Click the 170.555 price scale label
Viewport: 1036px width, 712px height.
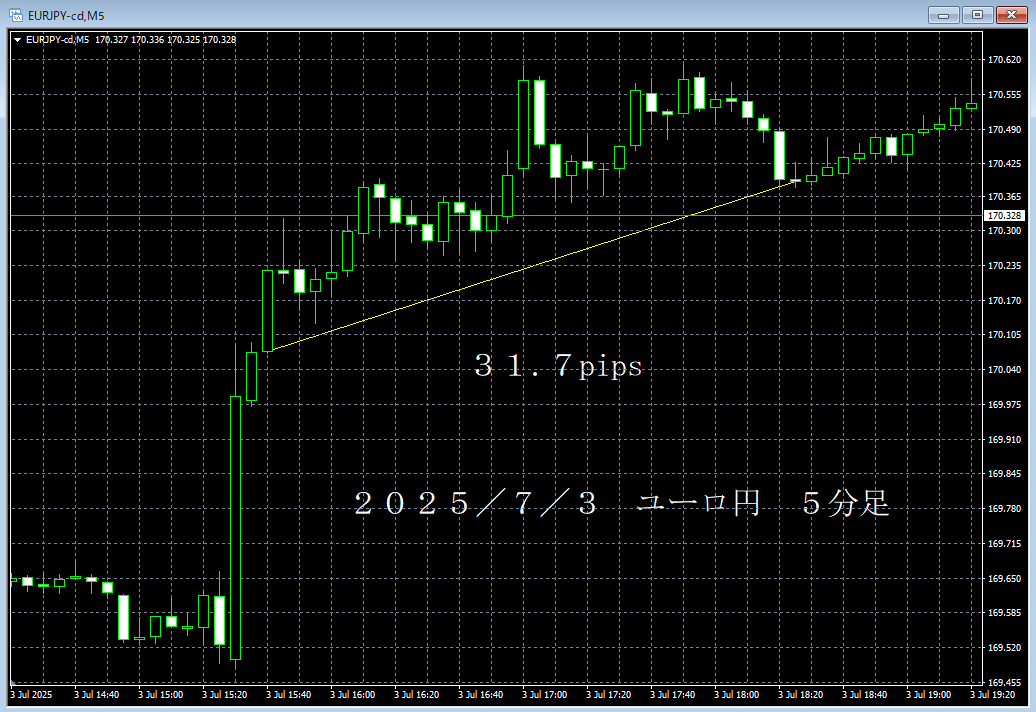pyautogui.click(x=1004, y=94)
